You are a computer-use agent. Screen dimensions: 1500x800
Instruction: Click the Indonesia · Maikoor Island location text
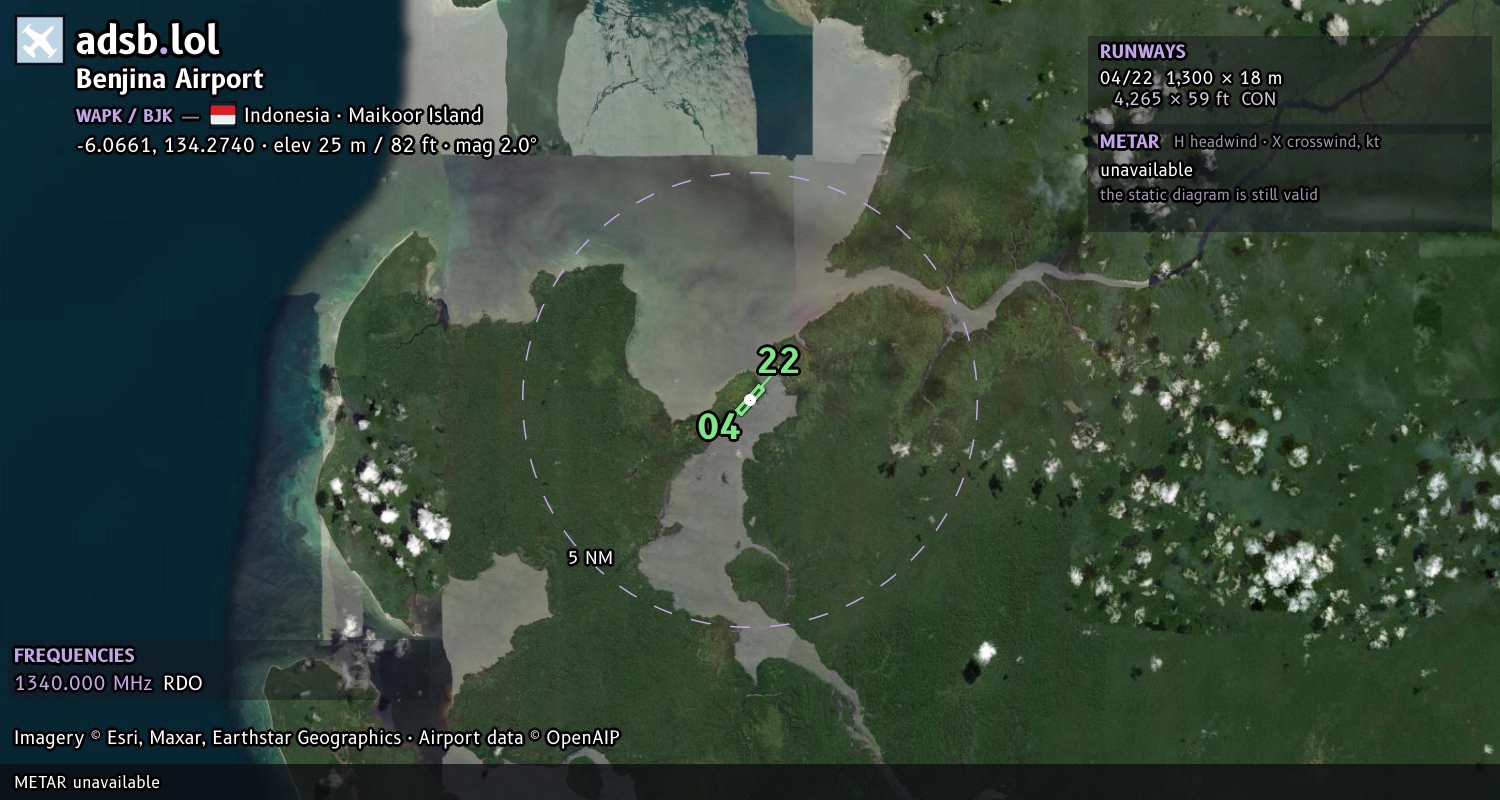point(363,115)
